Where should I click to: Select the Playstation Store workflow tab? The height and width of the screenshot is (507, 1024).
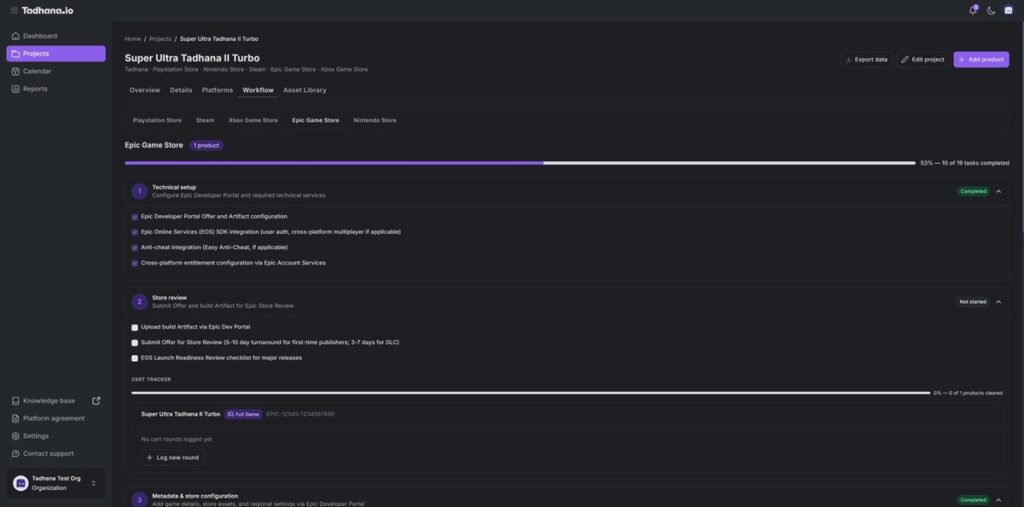pos(157,120)
